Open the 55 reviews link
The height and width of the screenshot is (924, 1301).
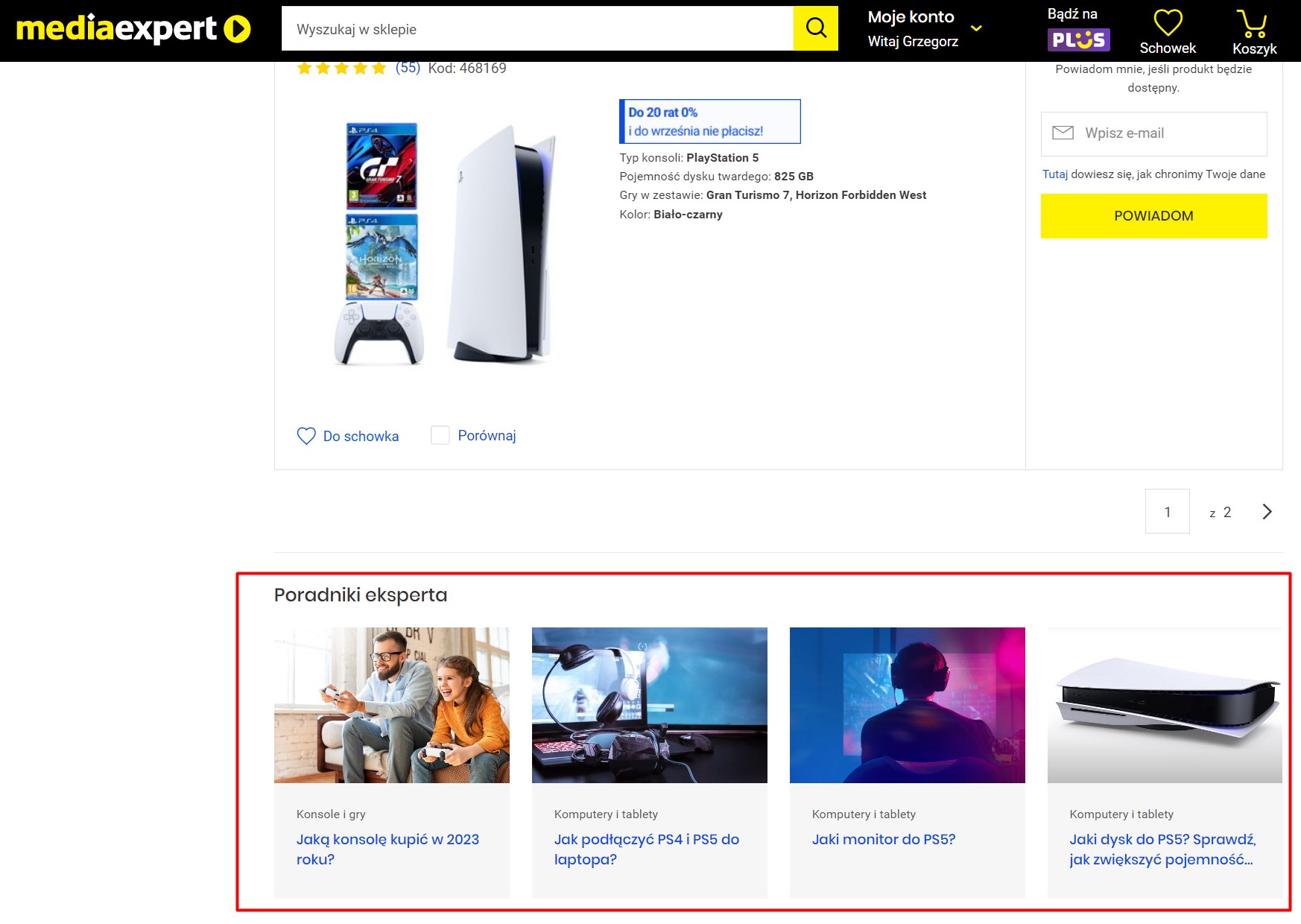click(x=408, y=68)
